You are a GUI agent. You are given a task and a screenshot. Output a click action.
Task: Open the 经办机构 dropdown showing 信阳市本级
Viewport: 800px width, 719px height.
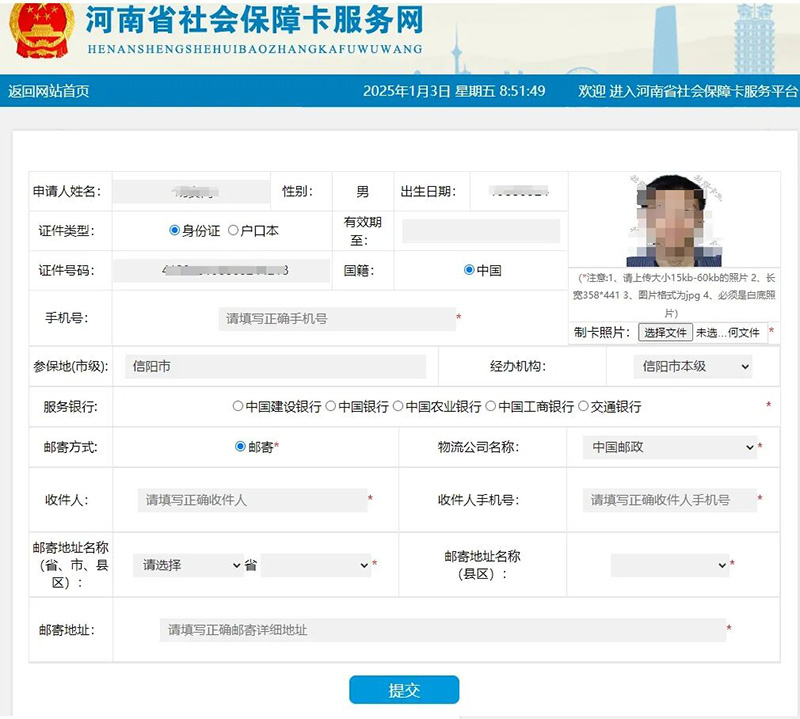pos(693,367)
